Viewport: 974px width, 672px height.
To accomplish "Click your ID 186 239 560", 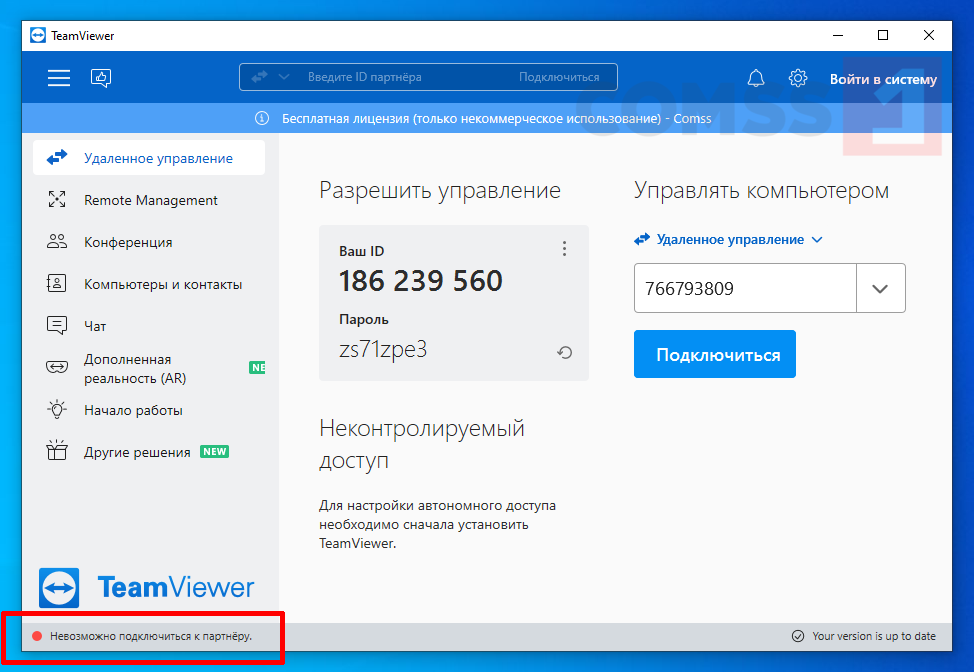I will [421, 281].
